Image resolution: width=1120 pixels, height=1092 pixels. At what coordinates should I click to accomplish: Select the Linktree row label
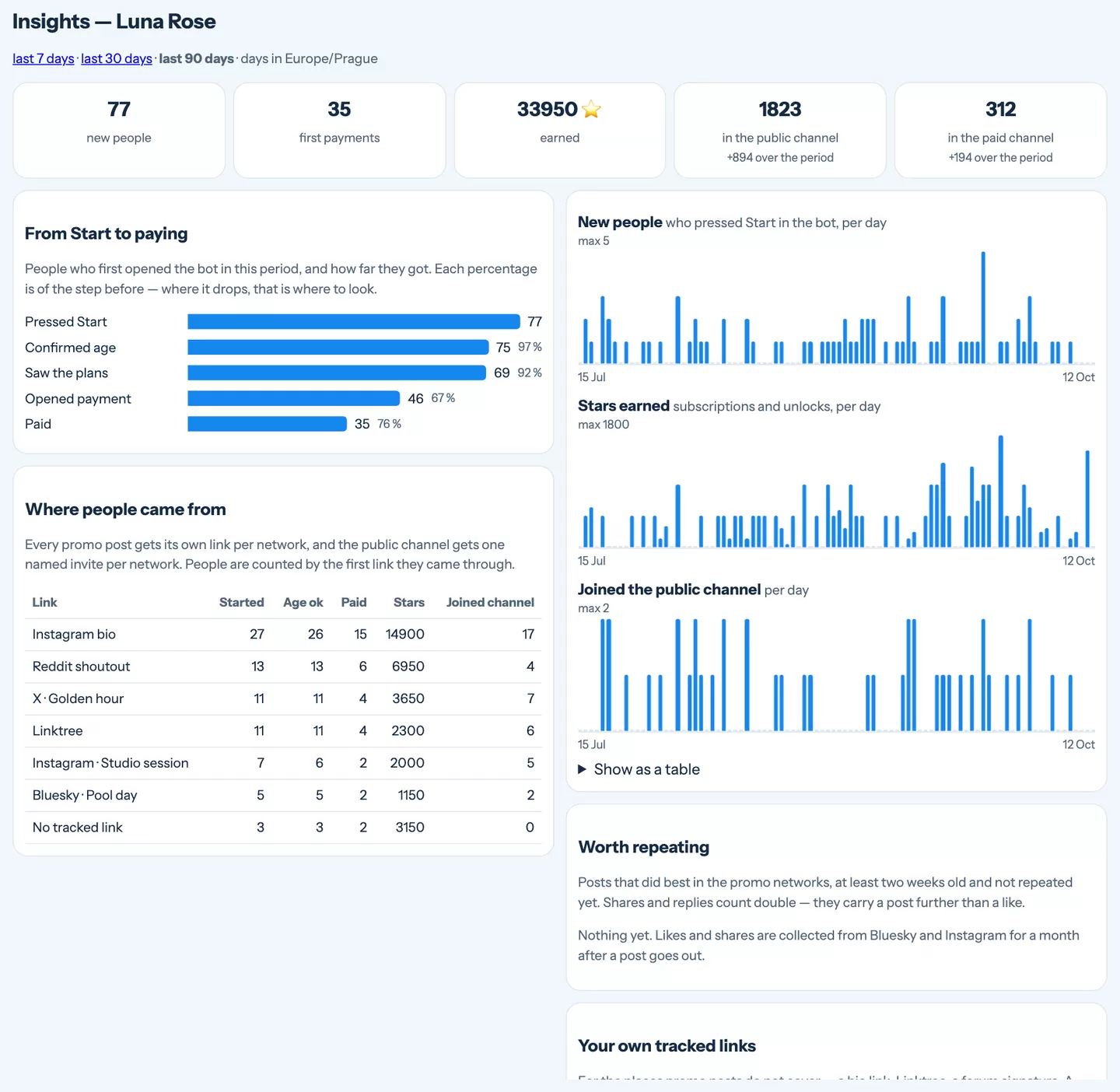click(x=58, y=731)
